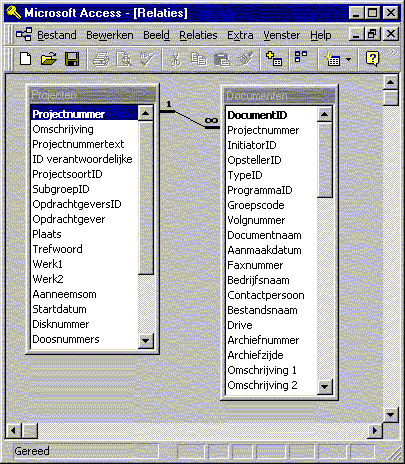Viewport: 405px width, 464px height.
Task: Click the Relationships window icon beside Bestand
Action: tap(24, 35)
